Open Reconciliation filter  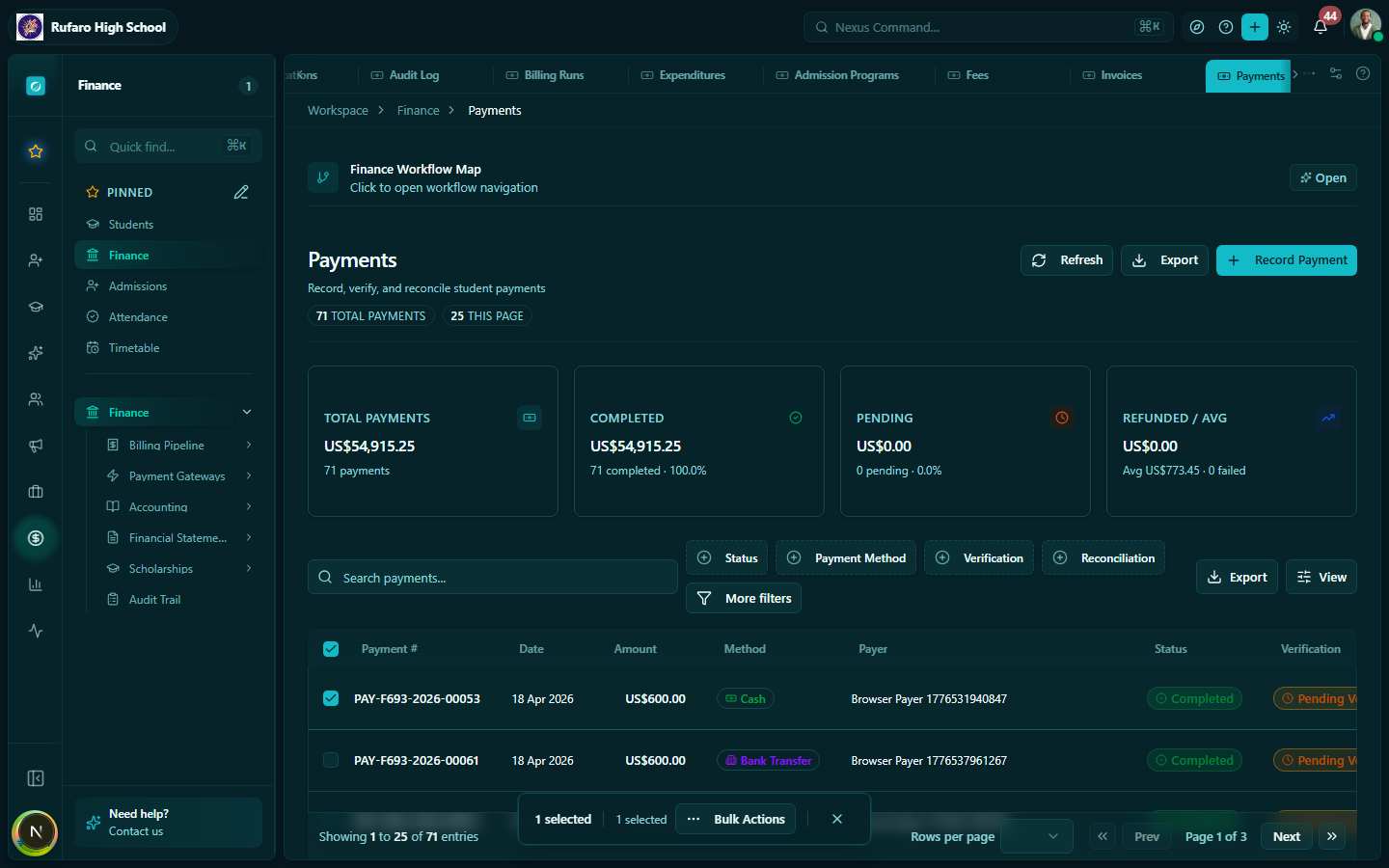tap(1103, 557)
